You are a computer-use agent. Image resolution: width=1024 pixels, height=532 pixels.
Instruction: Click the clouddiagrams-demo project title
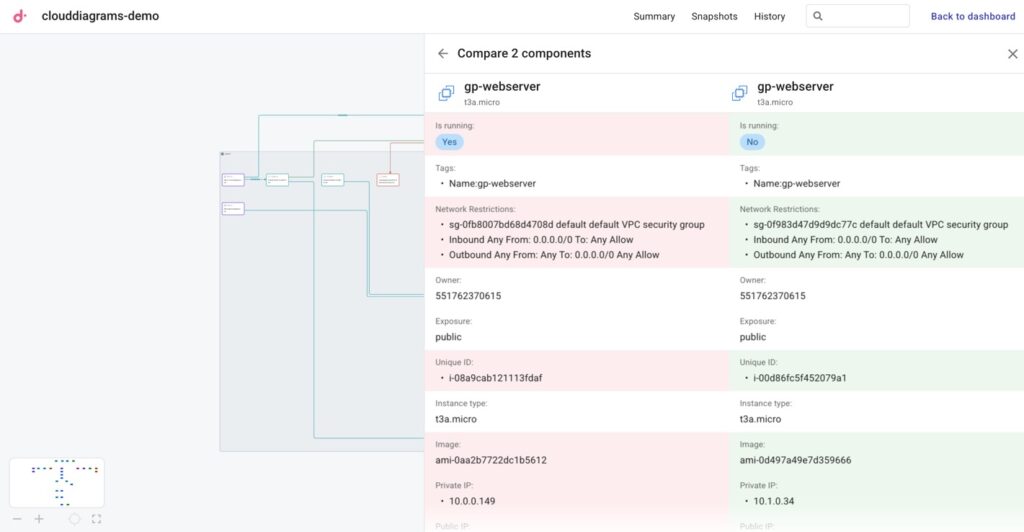click(x=100, y=16)
